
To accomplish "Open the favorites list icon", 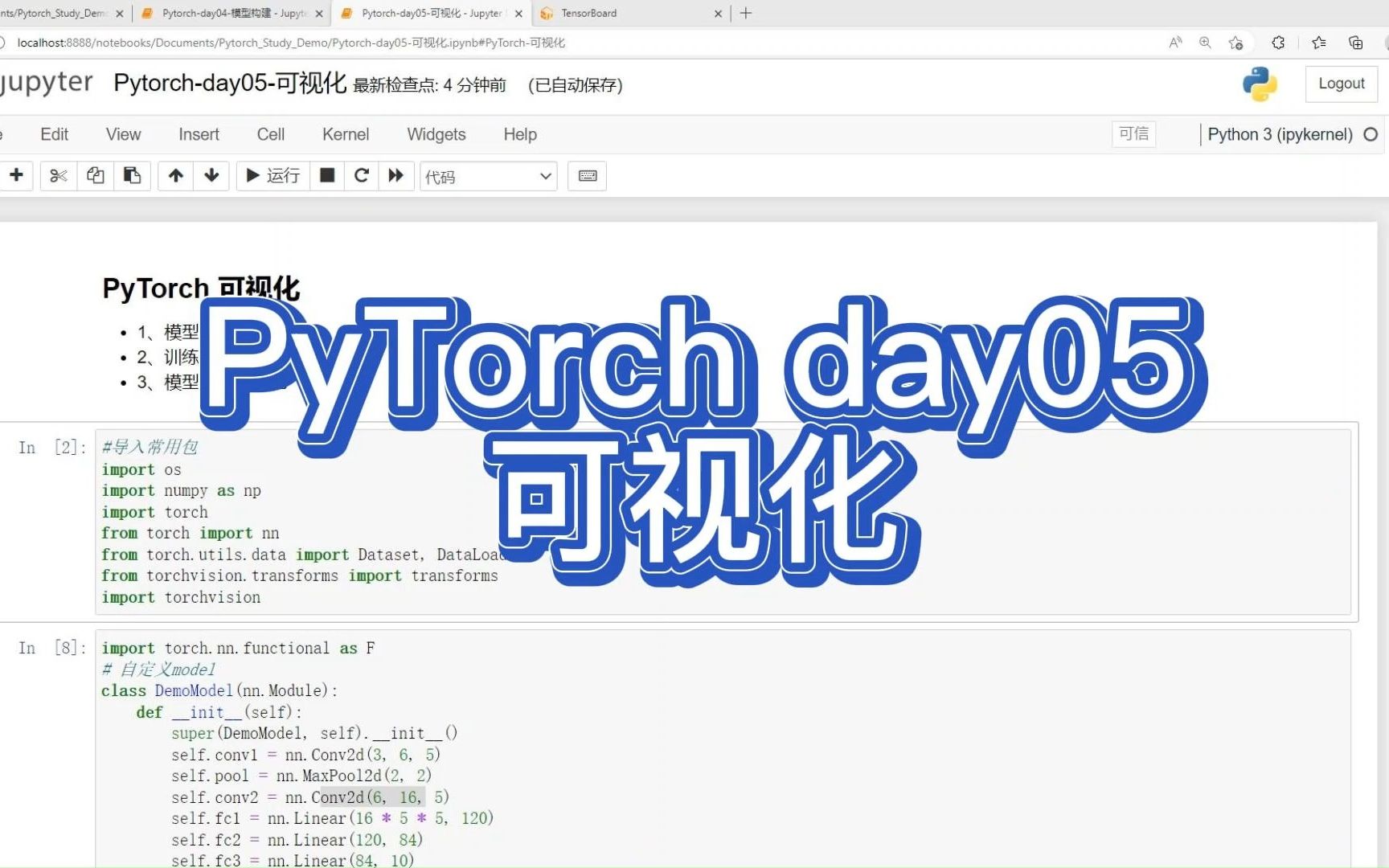I will (1319, 43).
